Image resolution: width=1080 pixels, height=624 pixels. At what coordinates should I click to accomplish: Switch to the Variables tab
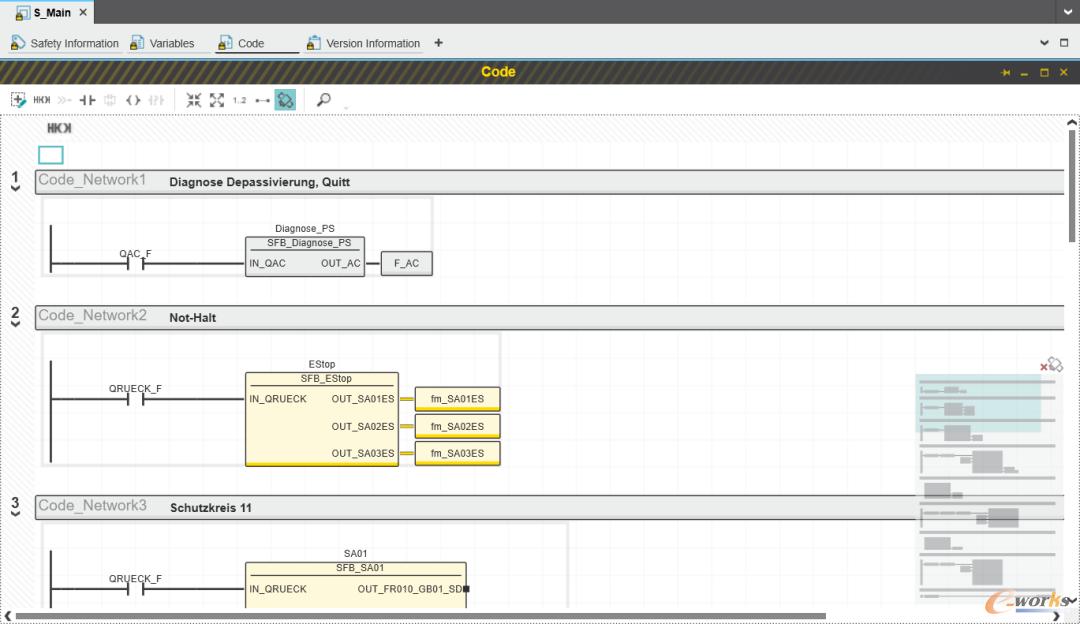tap(163, 43)
